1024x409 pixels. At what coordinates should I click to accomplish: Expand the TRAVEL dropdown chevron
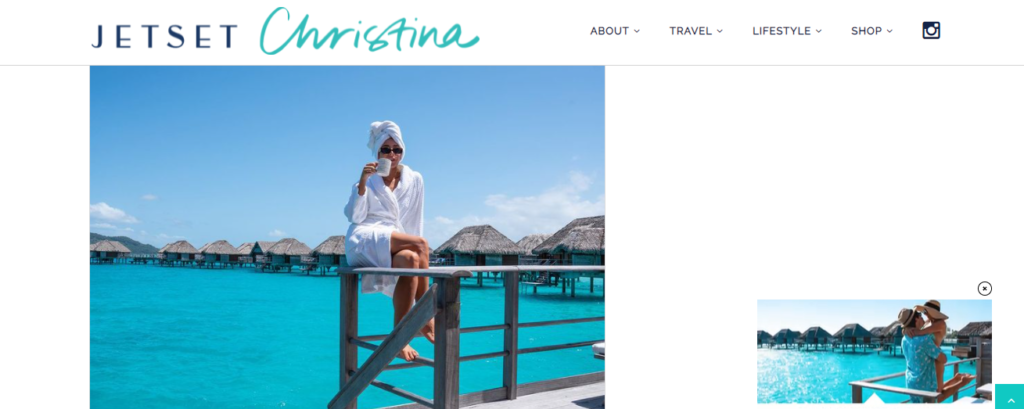tap(720, 31)
